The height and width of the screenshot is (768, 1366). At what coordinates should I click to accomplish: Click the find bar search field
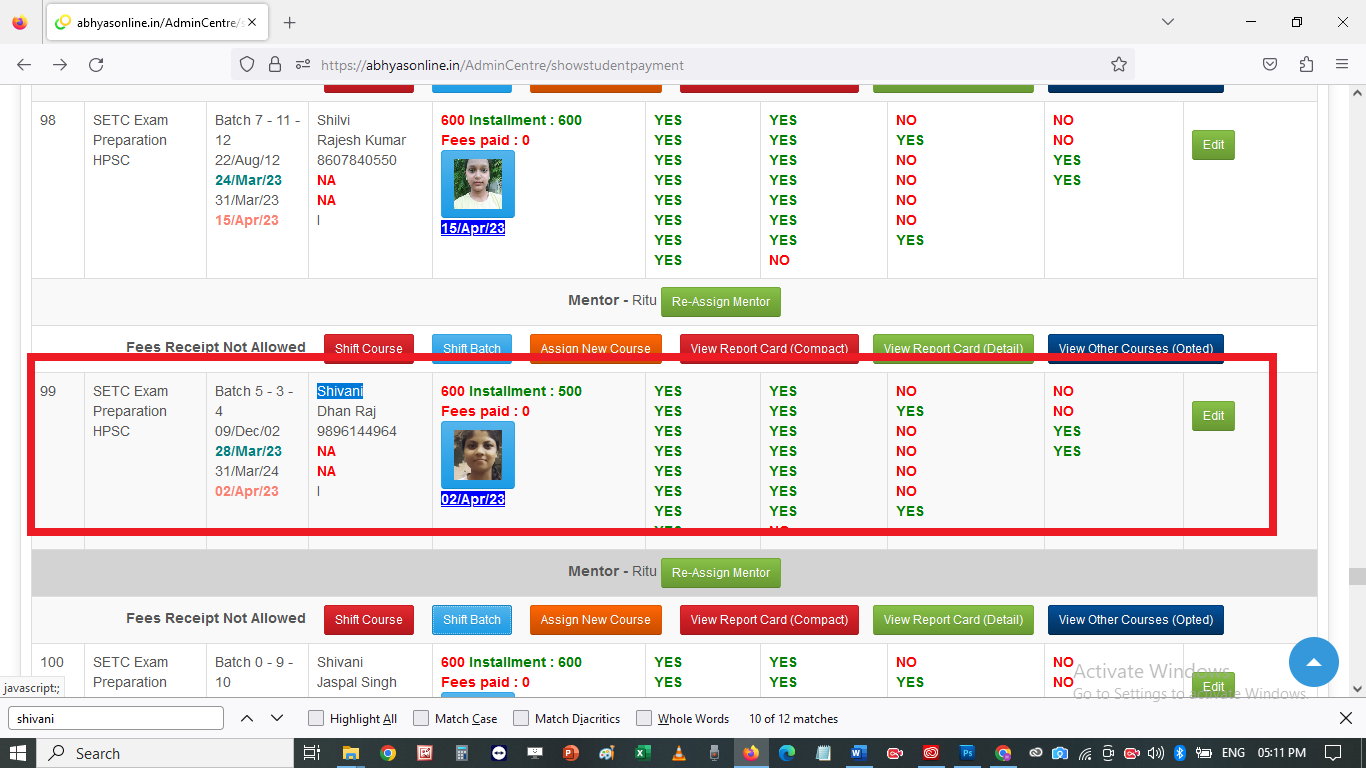(116, 718)
